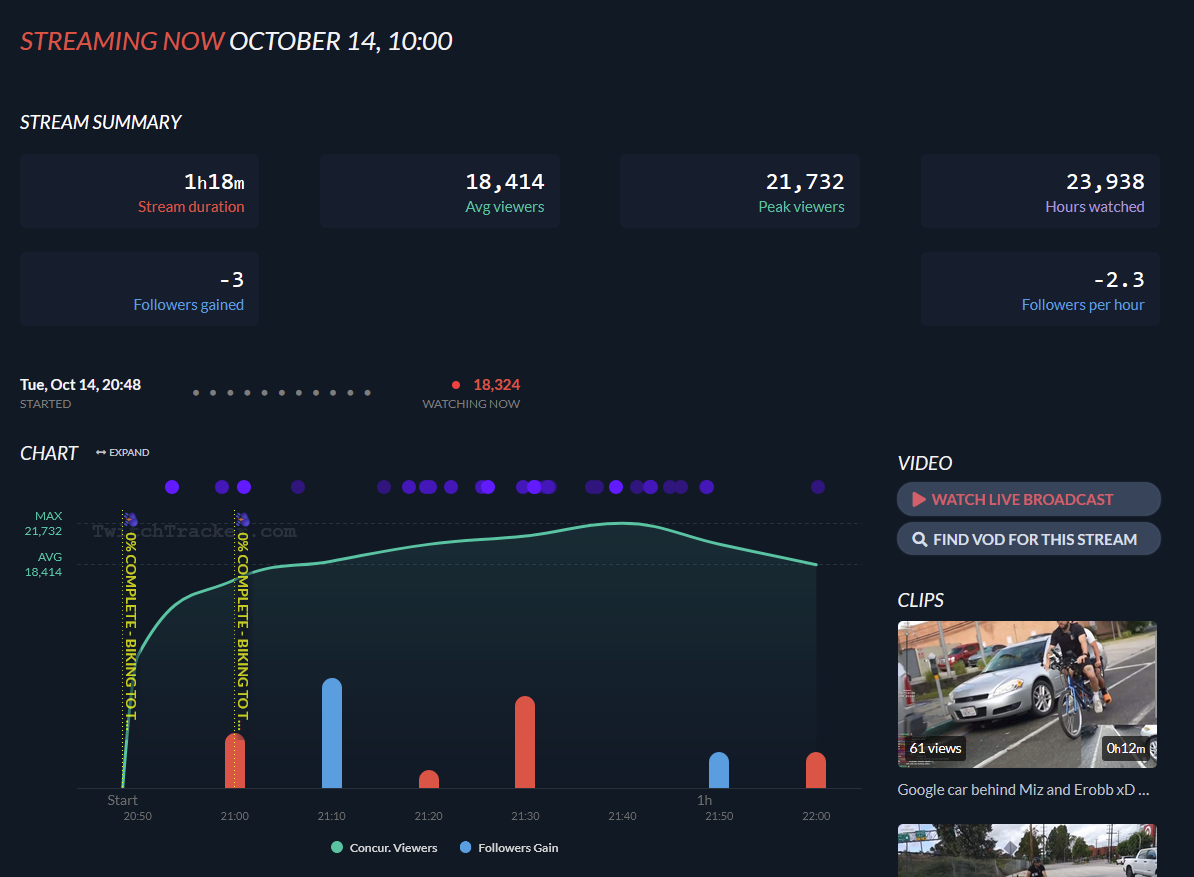The width and height of the screenshot is (1194, 877).
Task: Open the Google car behind Miz clip thumbnail
Action: coord(1026,694)
